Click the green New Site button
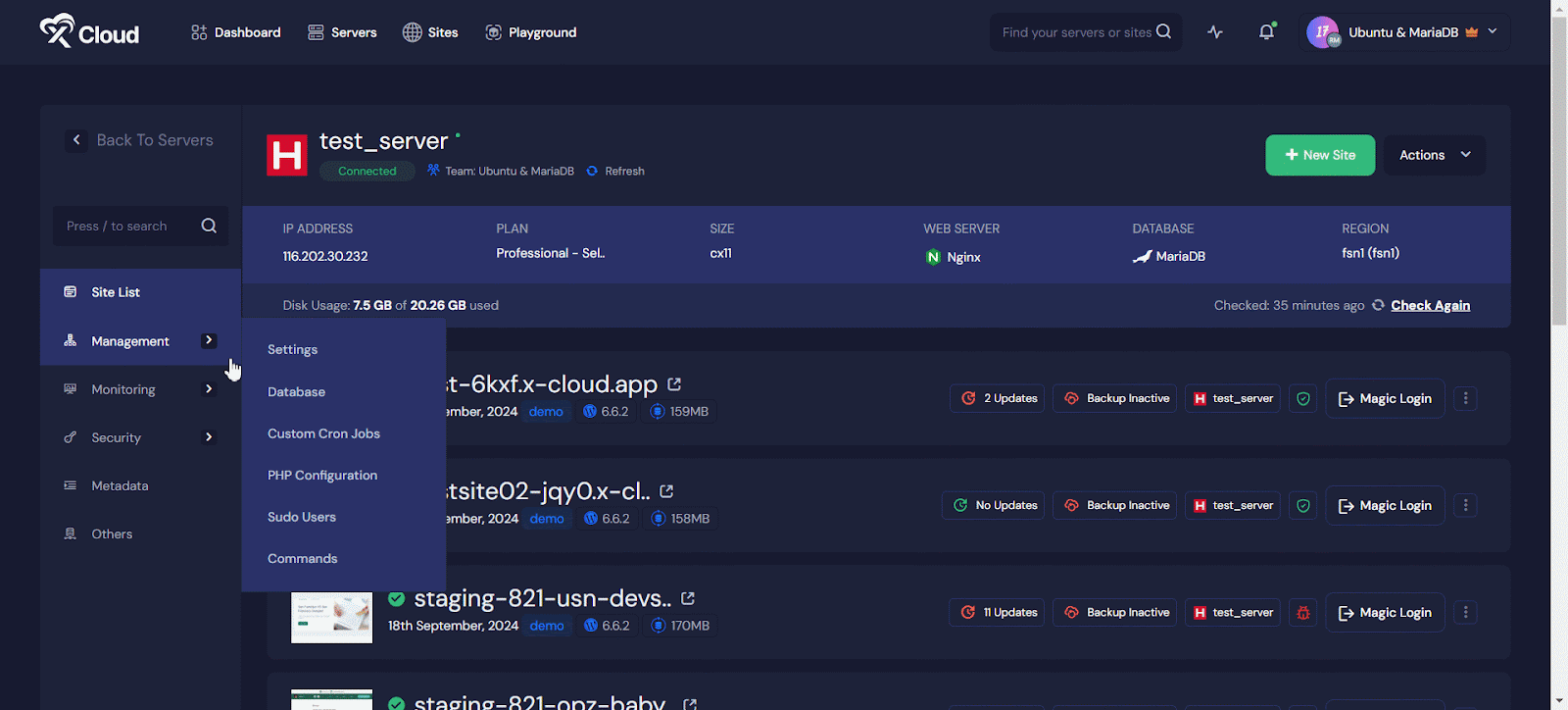 [x=1320, y=155]
